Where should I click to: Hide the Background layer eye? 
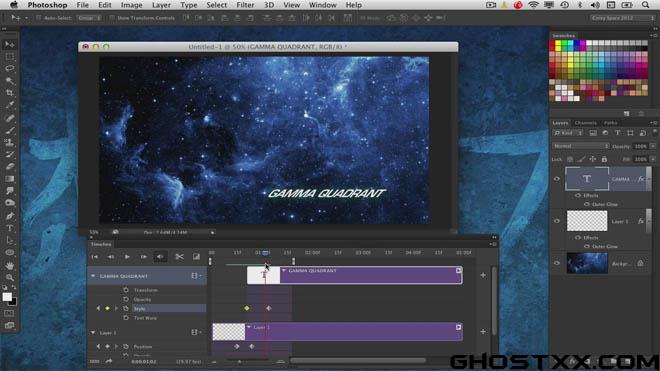tap(557, 263)
